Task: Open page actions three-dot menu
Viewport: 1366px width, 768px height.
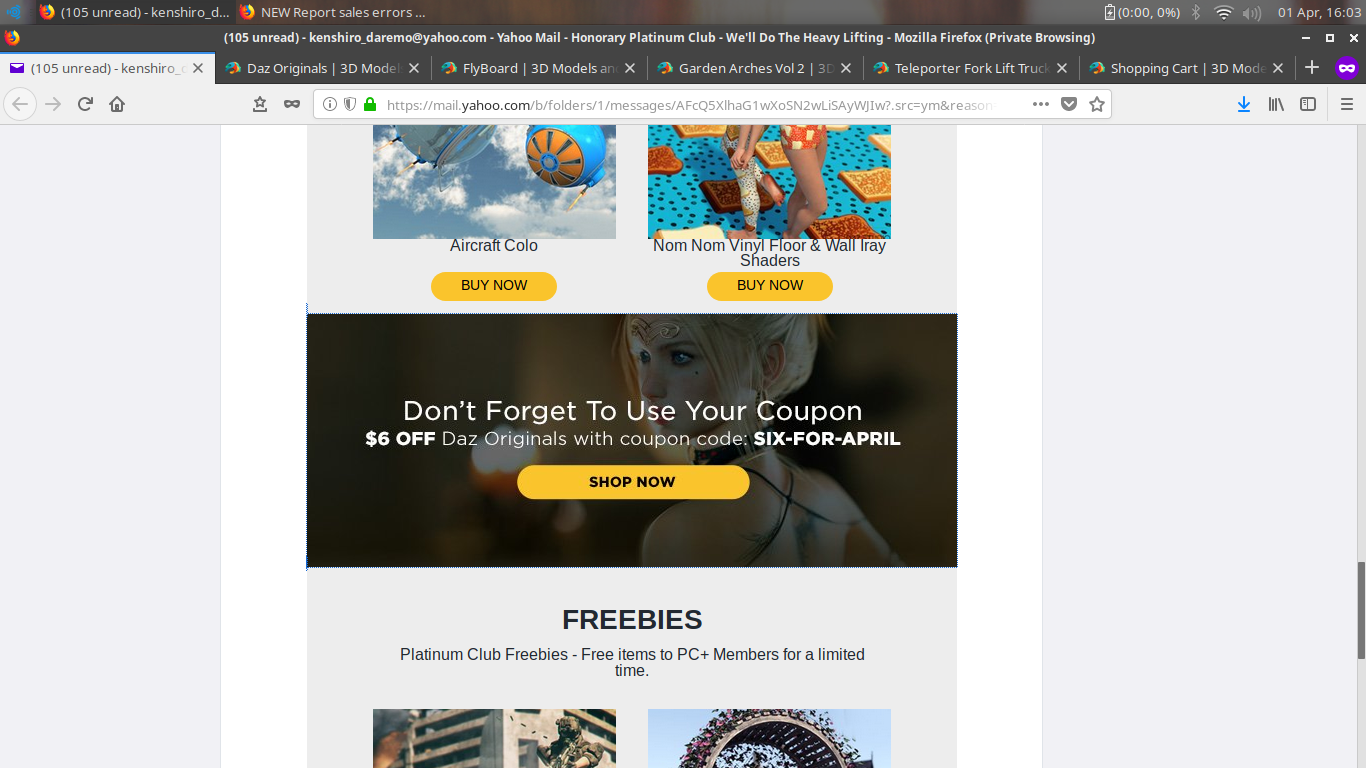Action: [1041, 104]
